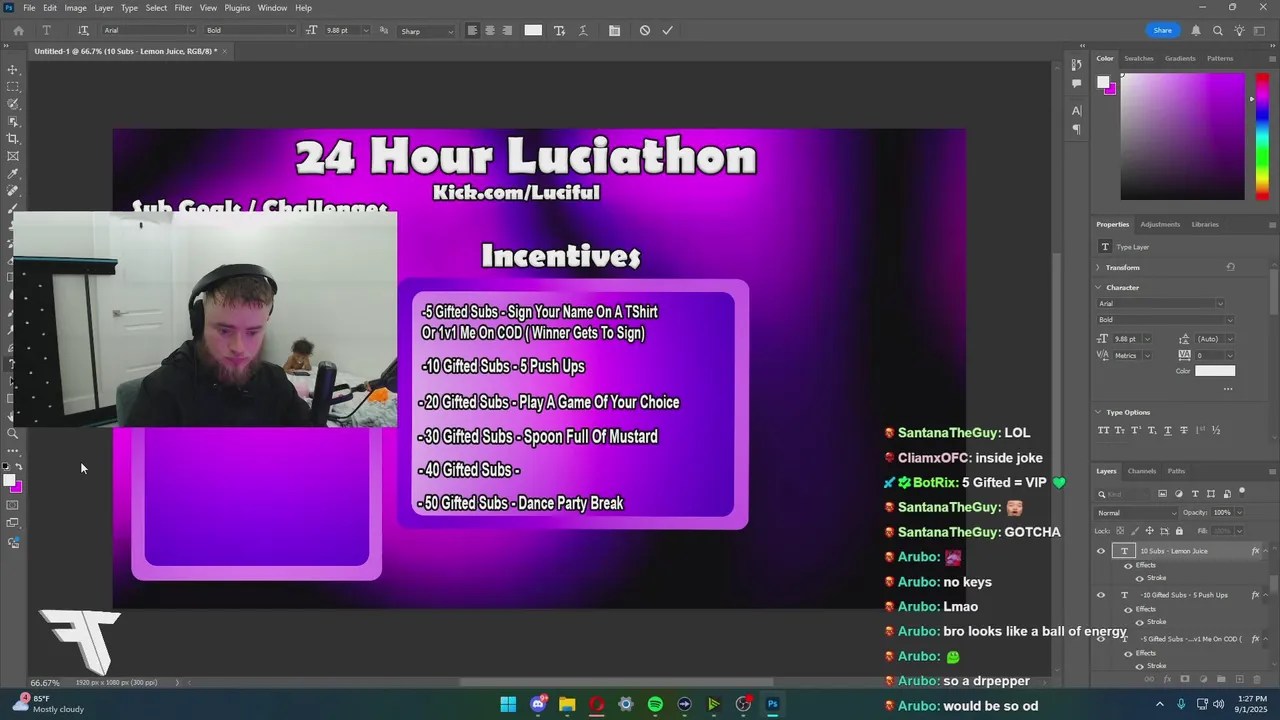1280x720 pixels.
Task: Click the text color swatch in options bar
Action: click(533, 31)
